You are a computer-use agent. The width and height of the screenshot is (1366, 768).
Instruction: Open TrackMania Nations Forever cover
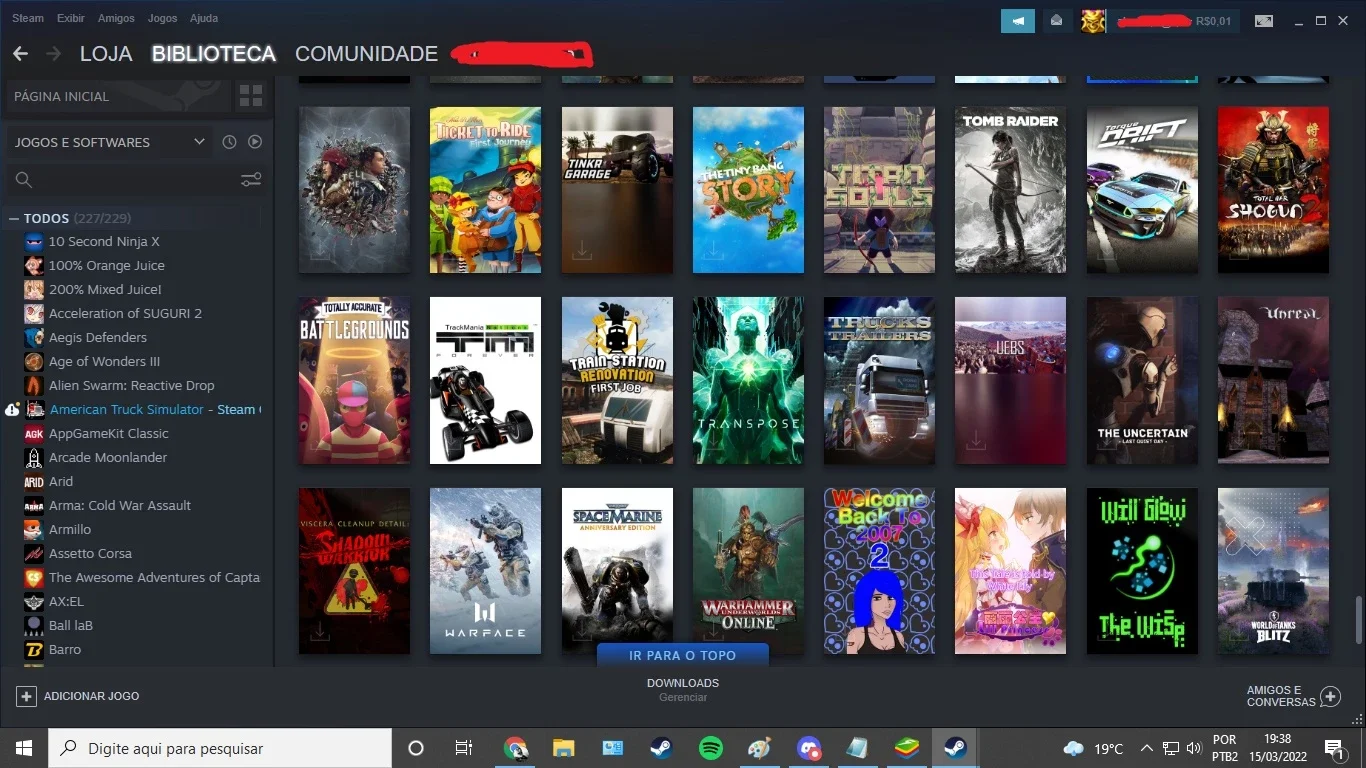coord(485,380)
